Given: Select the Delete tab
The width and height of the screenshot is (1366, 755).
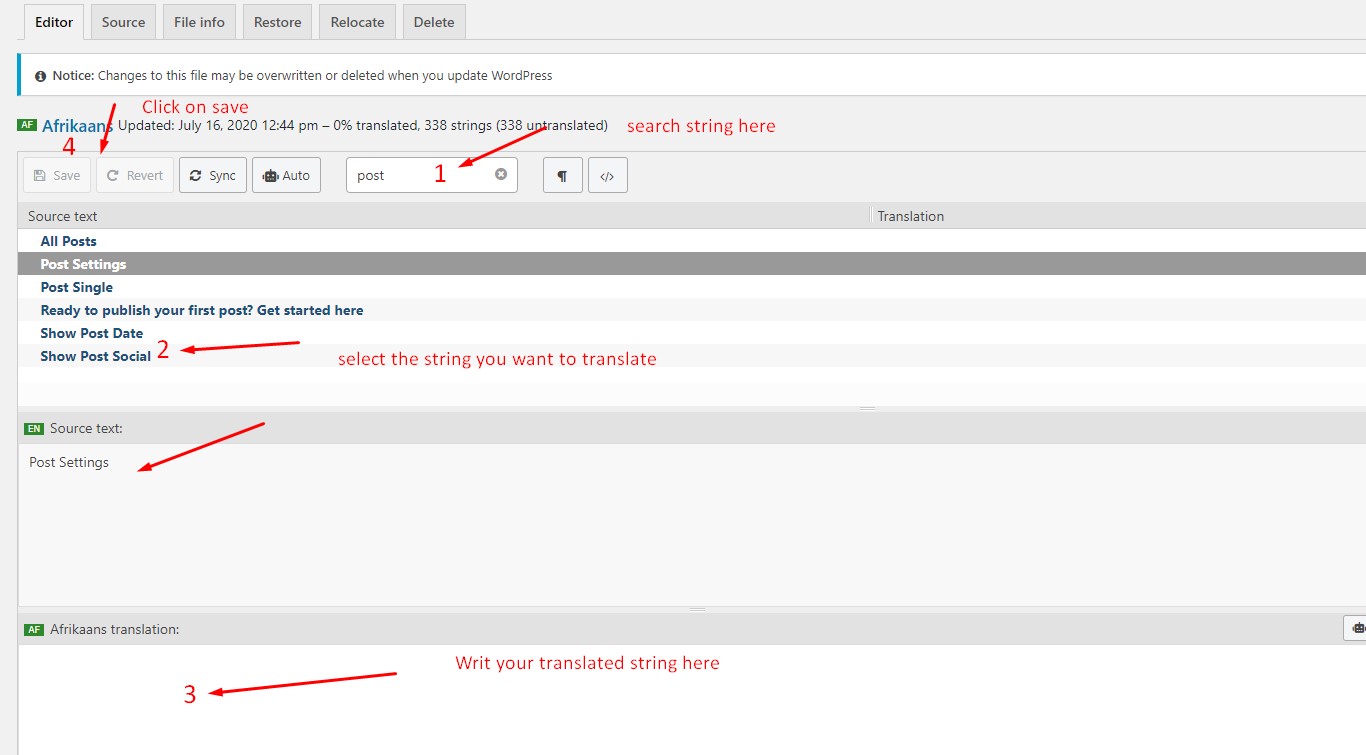Looking at the screenshot, I should pos(434,22).
